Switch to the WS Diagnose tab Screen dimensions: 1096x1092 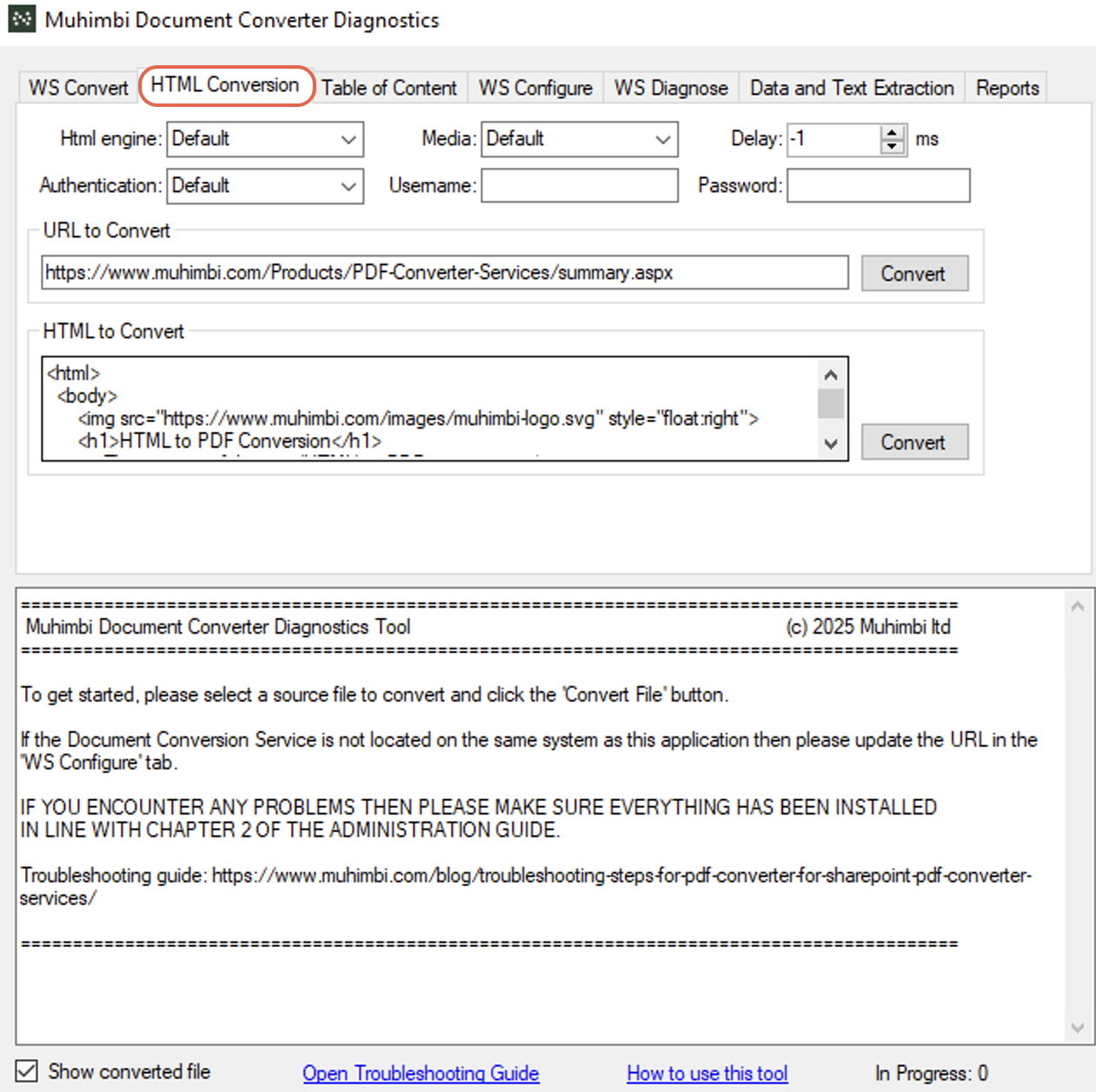click(x=670, y=87)
